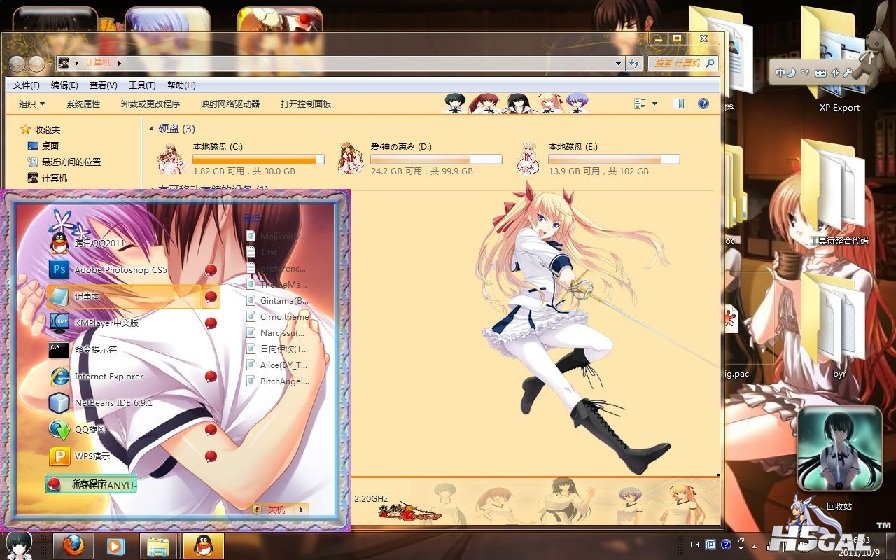Screen dimensions: 896x560
Task: Open recent file starting with Alice
Action: click(278, 365)
